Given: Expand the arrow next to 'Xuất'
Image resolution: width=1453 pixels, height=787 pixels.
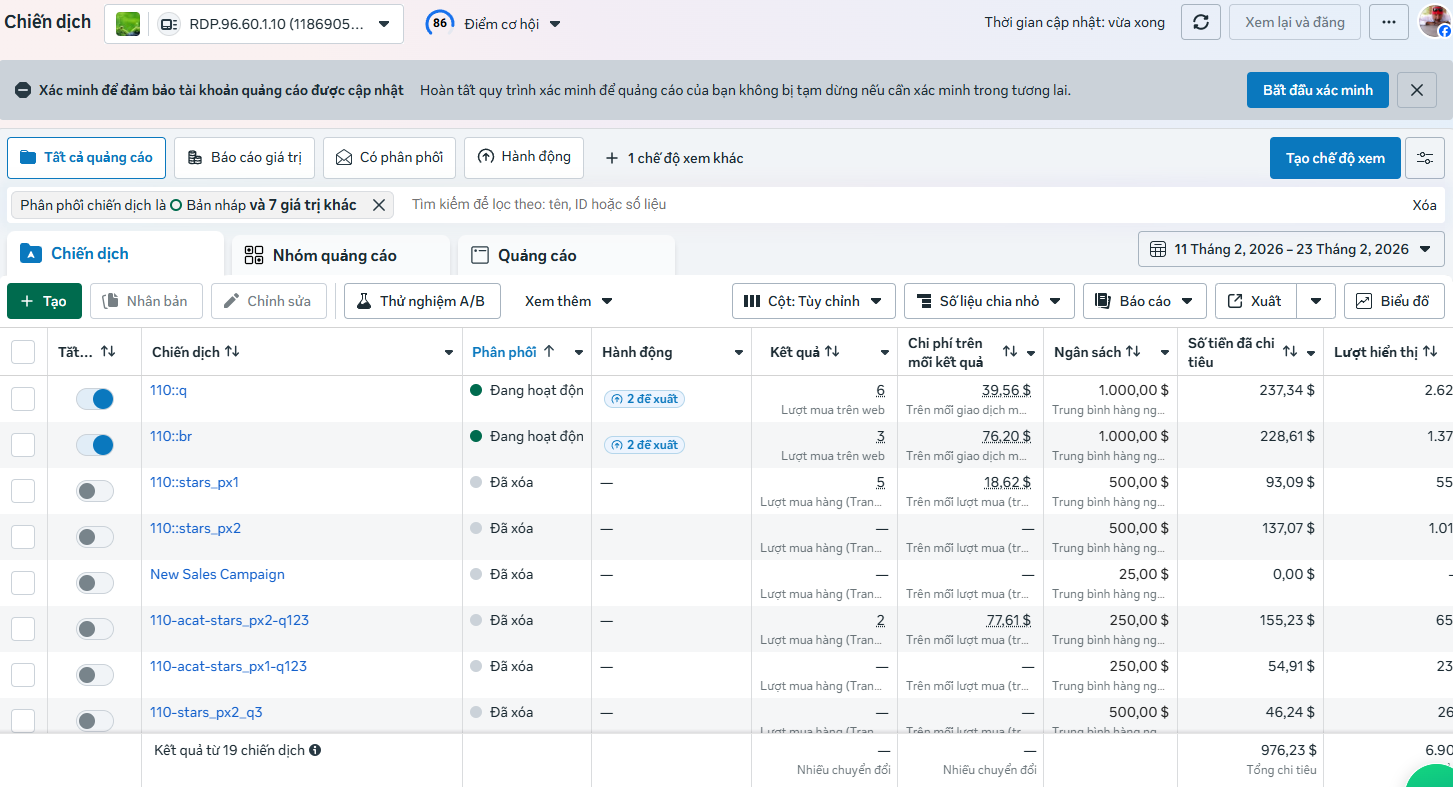Looking at the screenshot, I should click(x=1316, y=301).
